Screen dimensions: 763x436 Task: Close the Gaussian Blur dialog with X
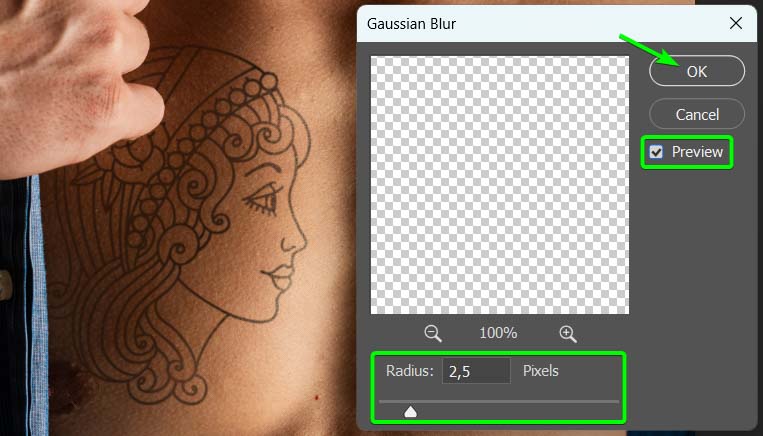pos(736,22)
